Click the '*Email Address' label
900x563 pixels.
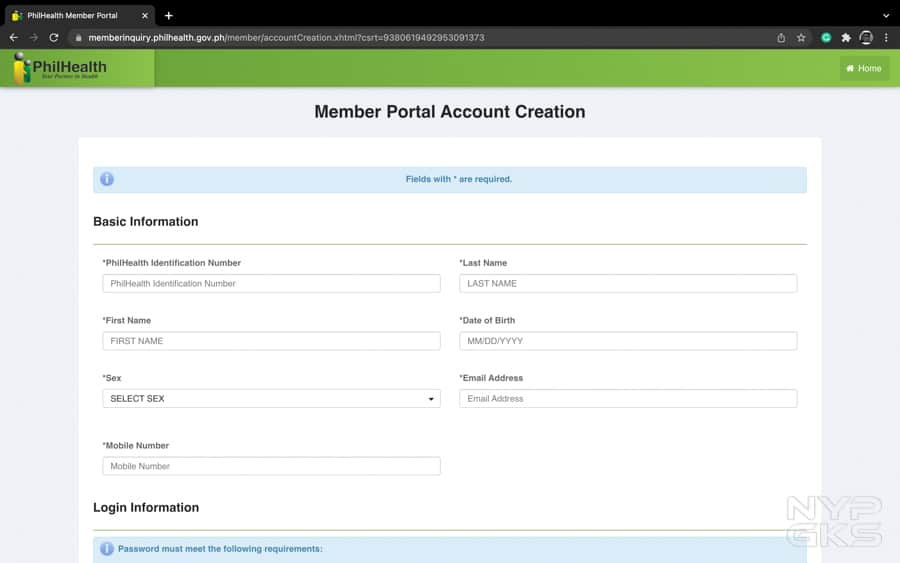pyautogui.click(x=491, y=378)
